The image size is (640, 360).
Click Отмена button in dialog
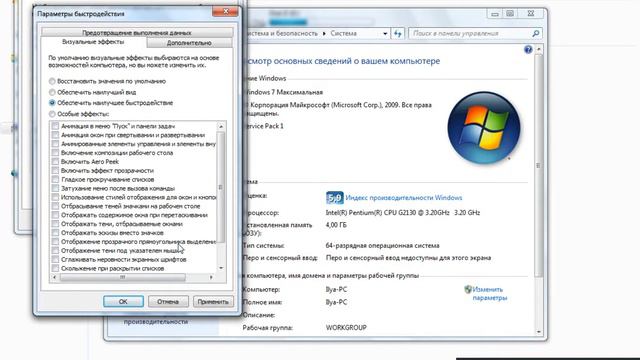coord(168,302)
